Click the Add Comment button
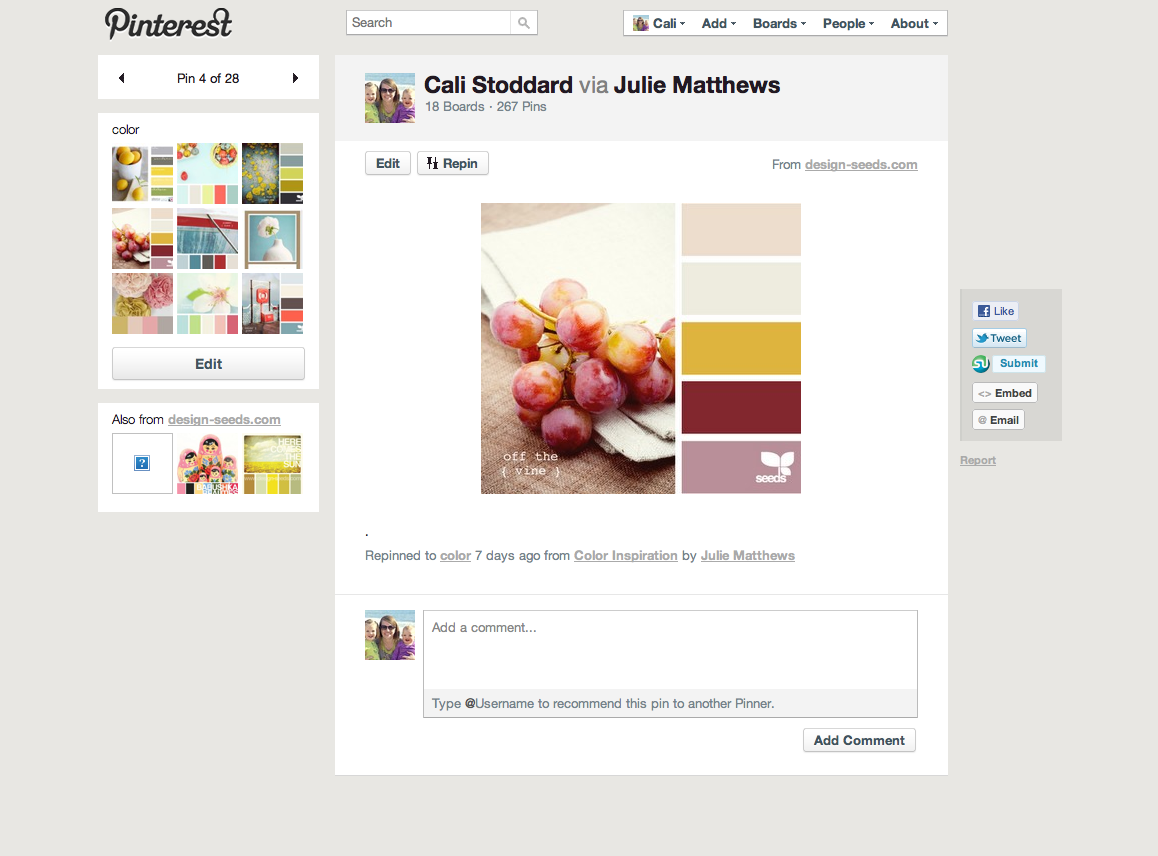Screen dimensions: 1158x856 (x=859, y=740)
